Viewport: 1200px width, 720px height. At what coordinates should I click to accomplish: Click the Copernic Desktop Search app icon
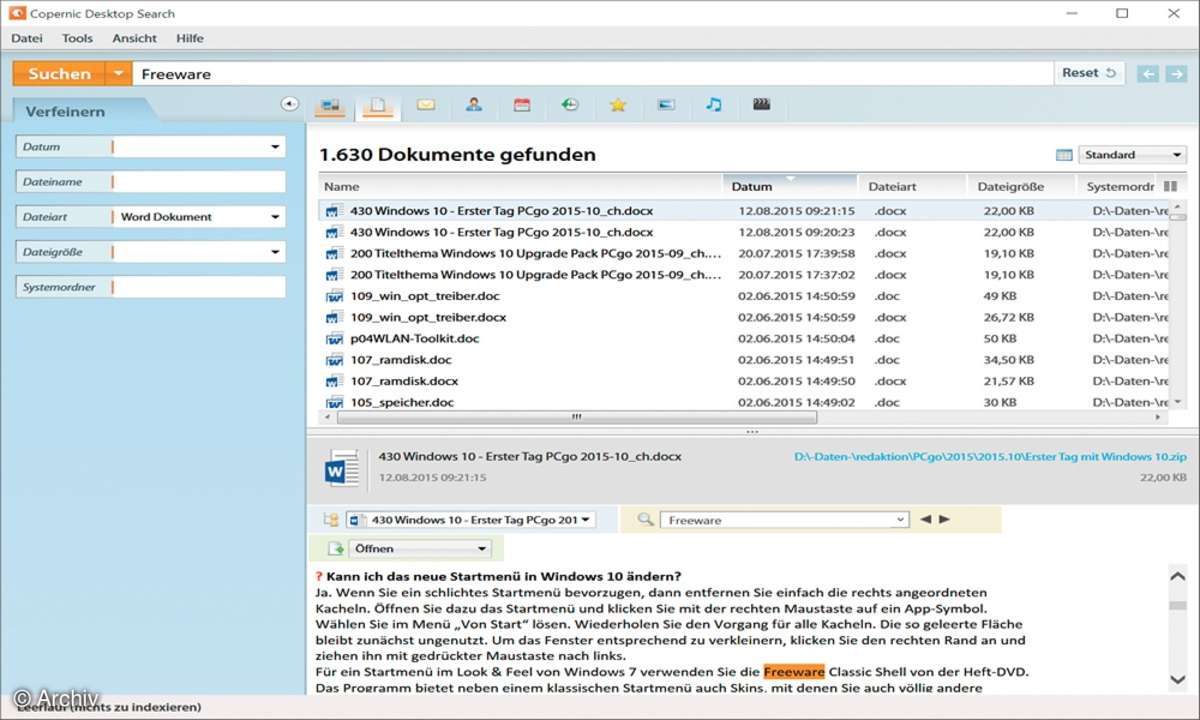[x=17, y=13]
